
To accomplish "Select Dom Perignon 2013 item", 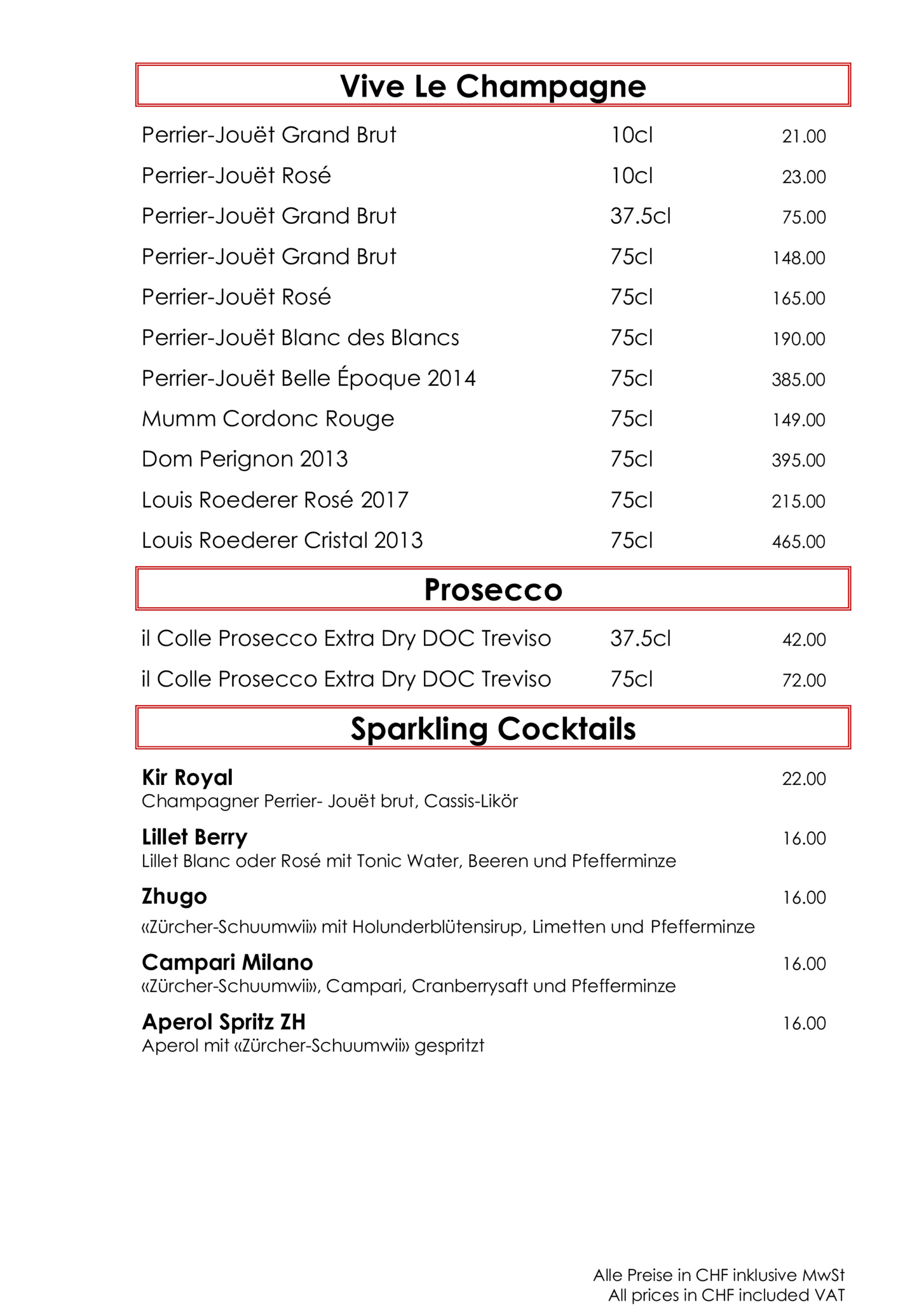I will tap(484, 460).
